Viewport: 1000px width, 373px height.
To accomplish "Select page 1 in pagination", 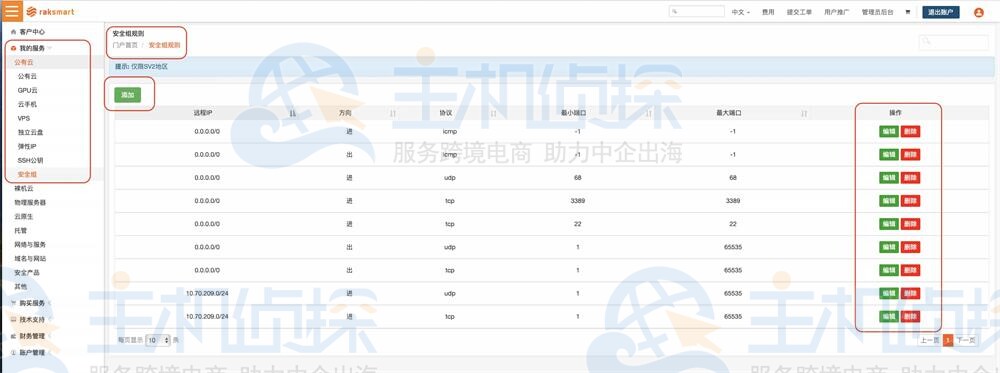I will click(948, 340).
